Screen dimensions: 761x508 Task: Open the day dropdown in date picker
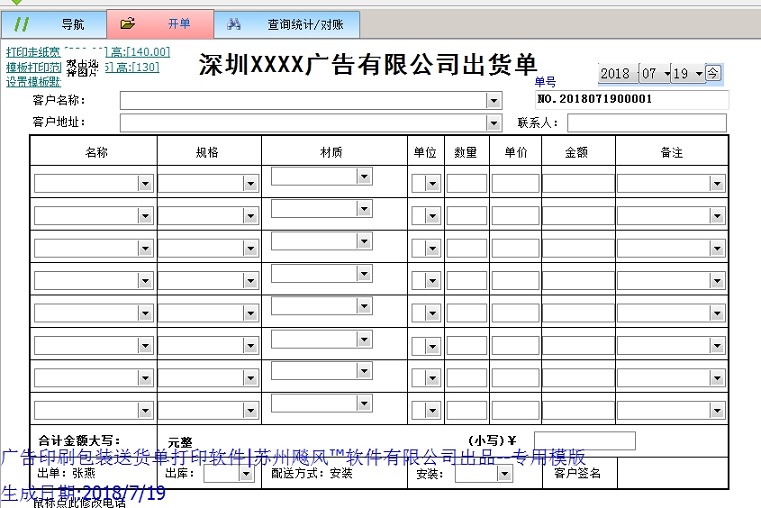(x=697, y=73)
